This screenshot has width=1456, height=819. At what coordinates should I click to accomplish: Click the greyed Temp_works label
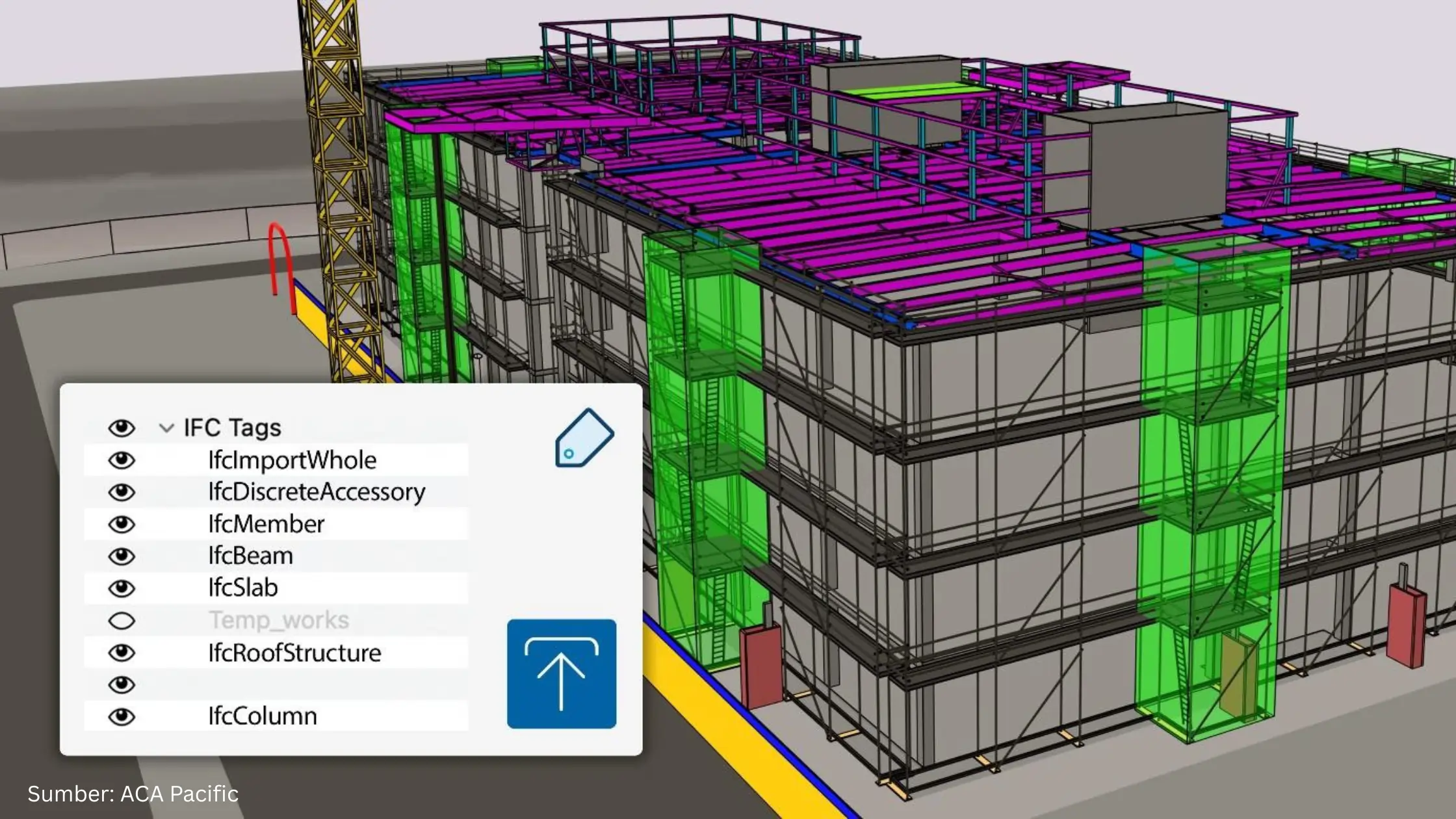click(278, 621)
